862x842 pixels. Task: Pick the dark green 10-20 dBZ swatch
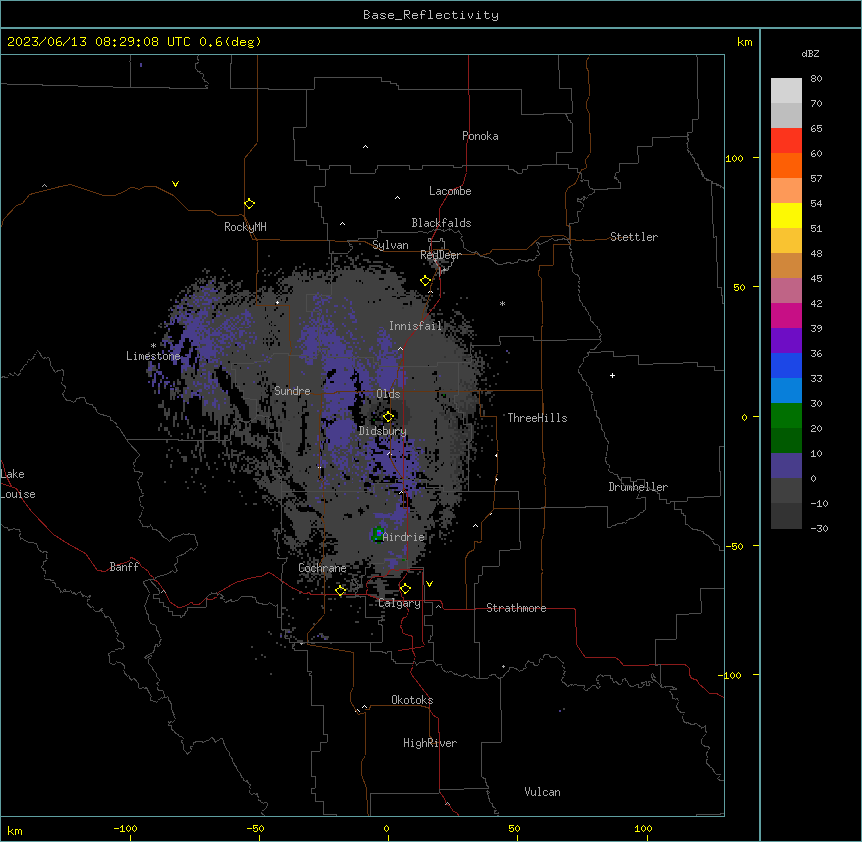[x=786, y=441]
